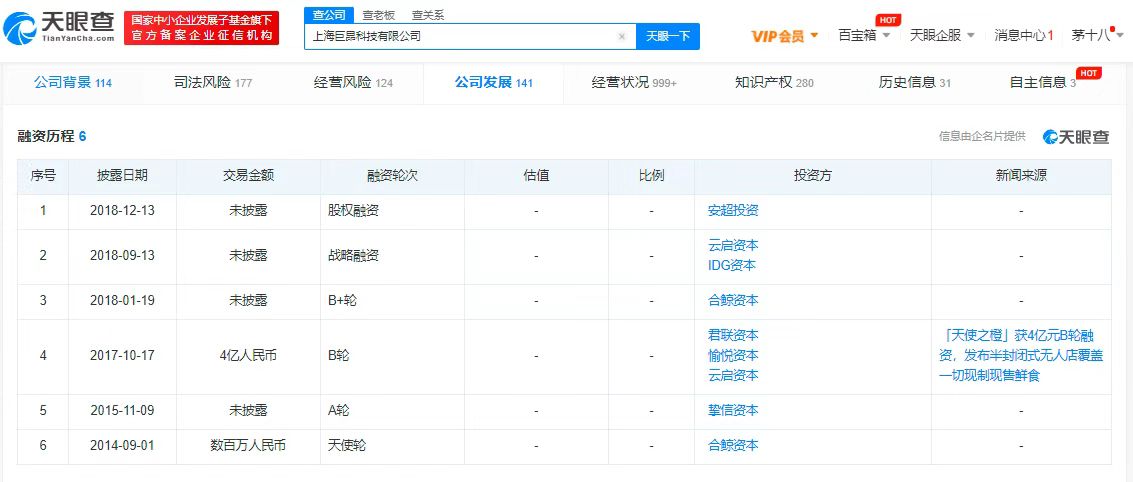Switch to 历史信息 section tab

[x=914, y=82]
